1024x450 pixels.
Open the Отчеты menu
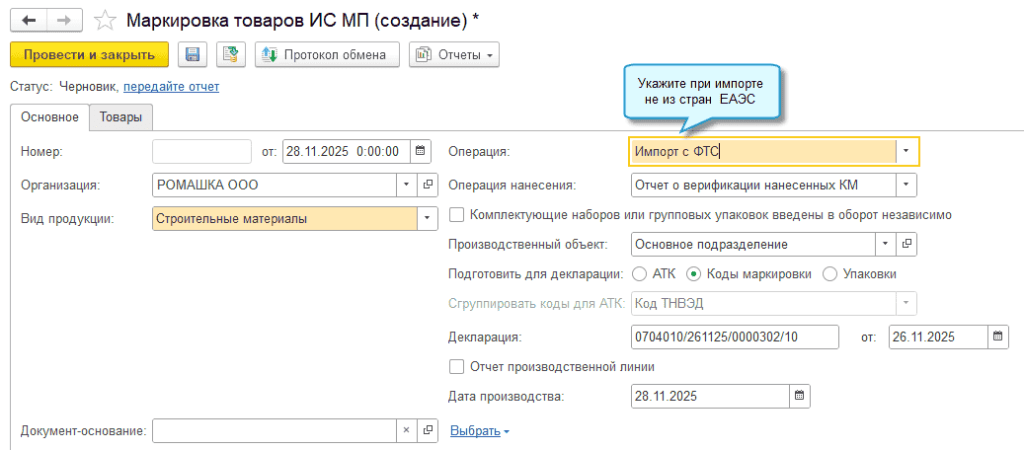pyautogui.click(x=454, y=55)
